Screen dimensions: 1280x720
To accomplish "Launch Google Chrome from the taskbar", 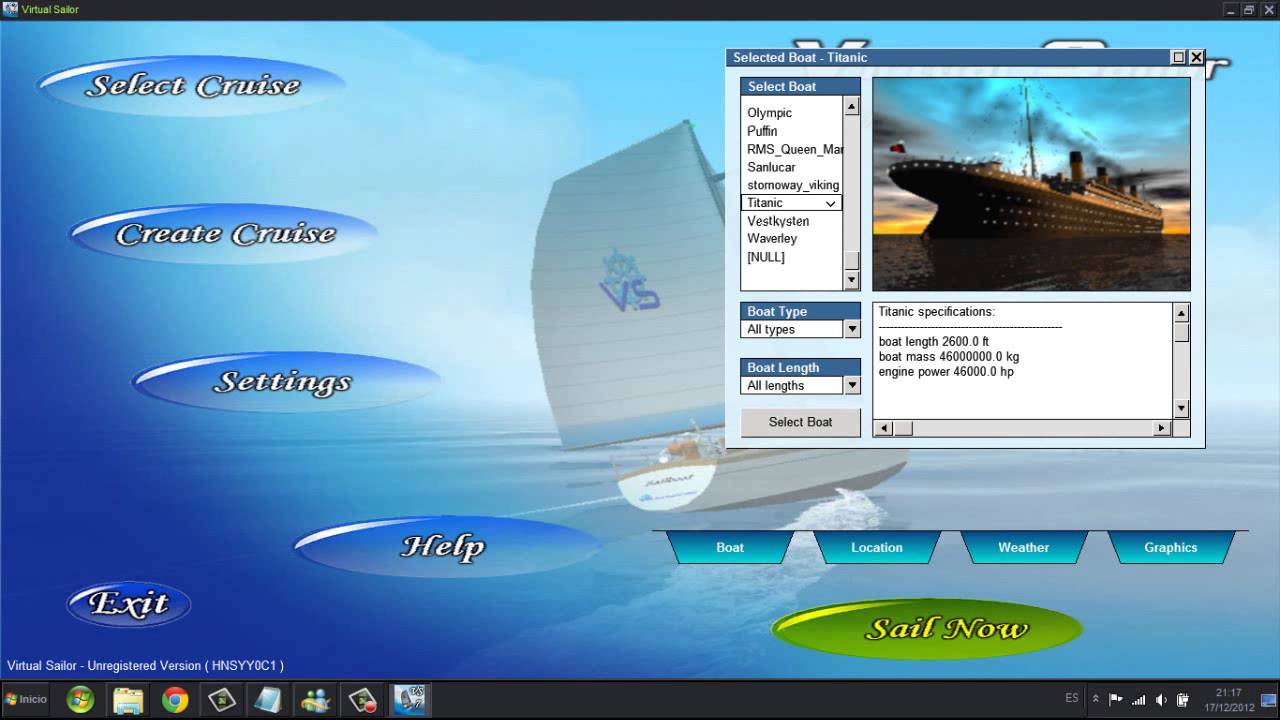I will tap(175, 699).
